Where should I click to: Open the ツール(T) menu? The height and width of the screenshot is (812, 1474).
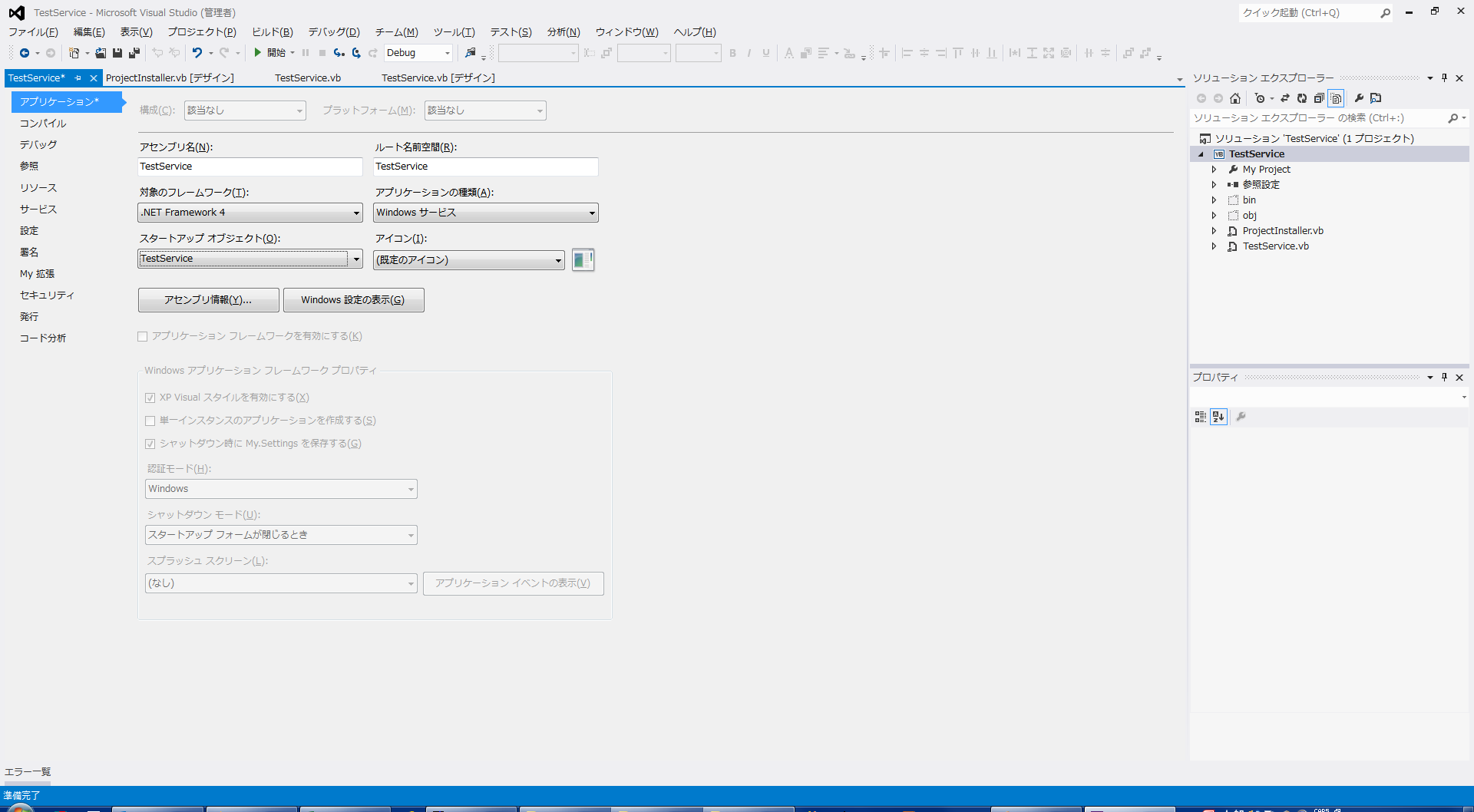454,32
